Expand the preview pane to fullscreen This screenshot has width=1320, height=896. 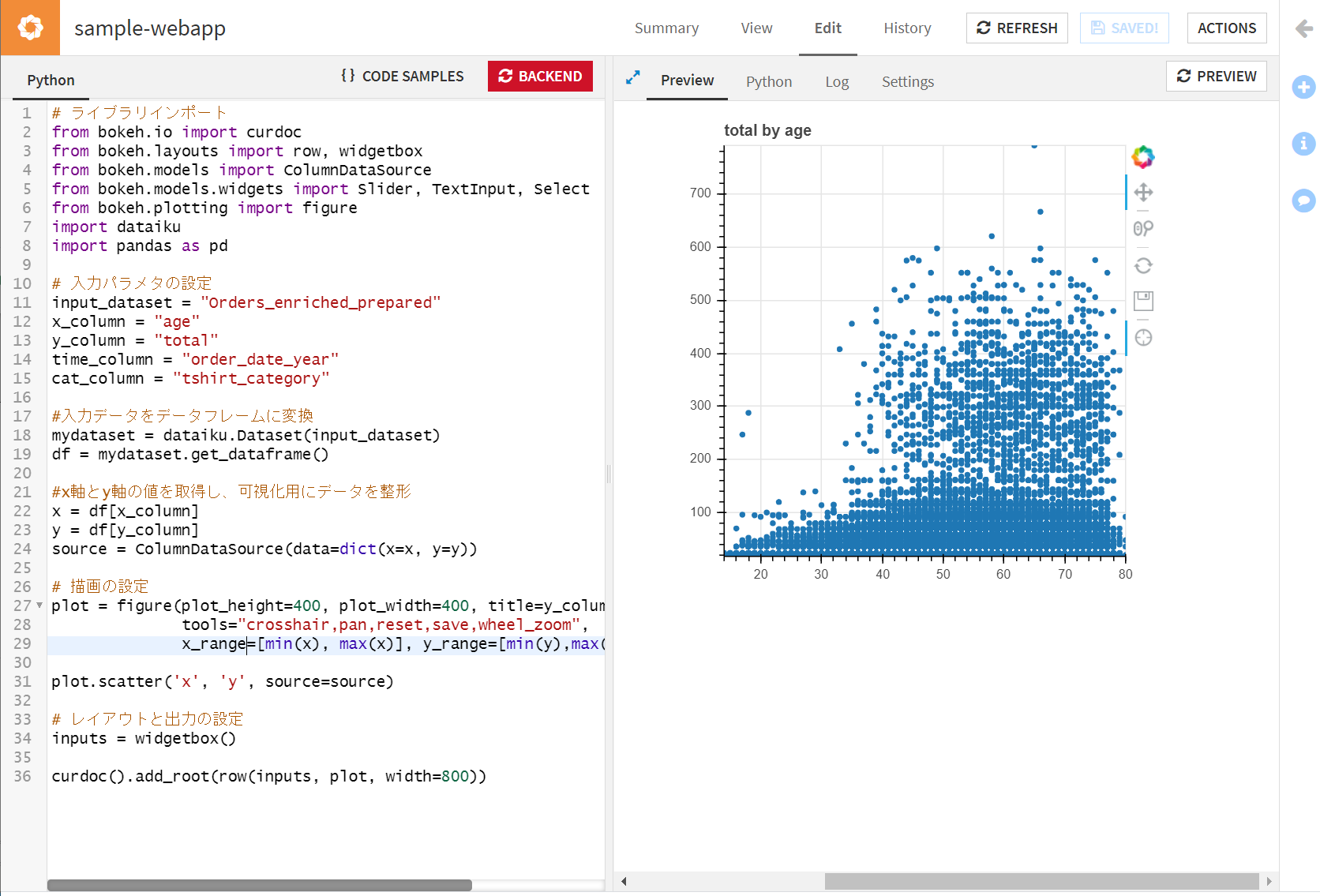click(x=632, y=77)
